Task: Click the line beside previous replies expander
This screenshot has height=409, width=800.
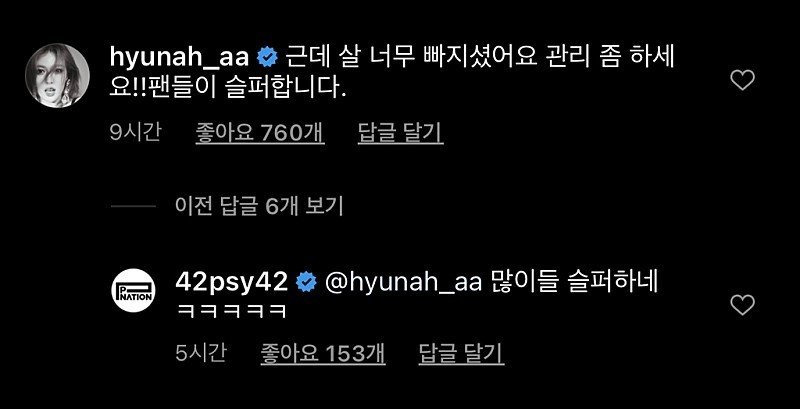Action: (x=133, y=206)
